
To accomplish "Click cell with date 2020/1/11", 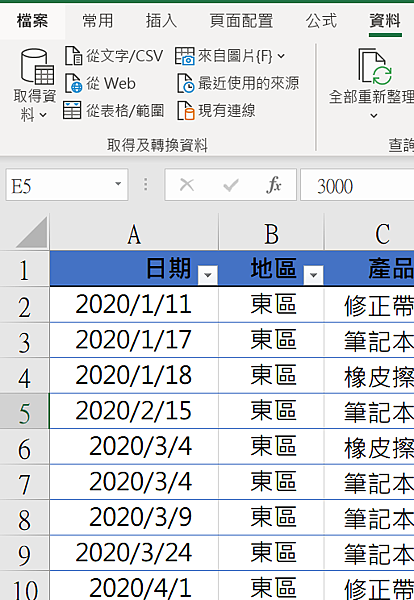I will click(x=134, y=305).
